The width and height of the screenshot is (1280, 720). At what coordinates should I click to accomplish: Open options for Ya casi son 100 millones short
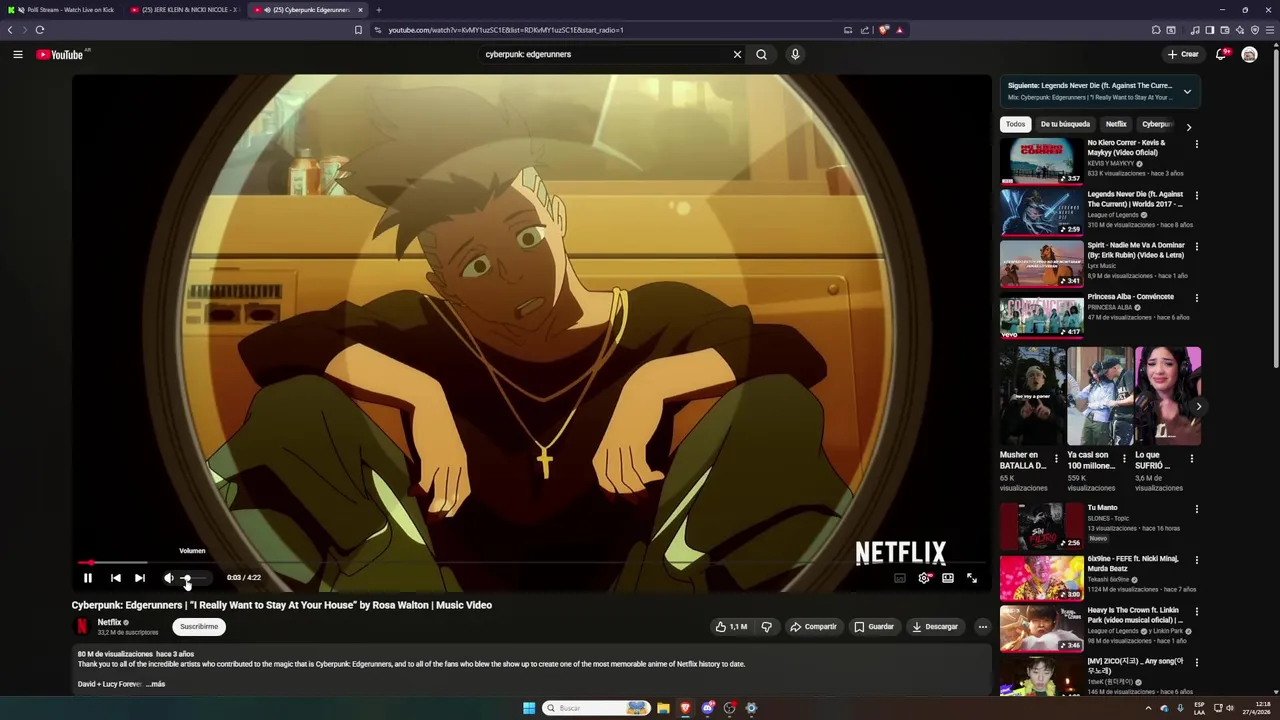point(1124,459)
